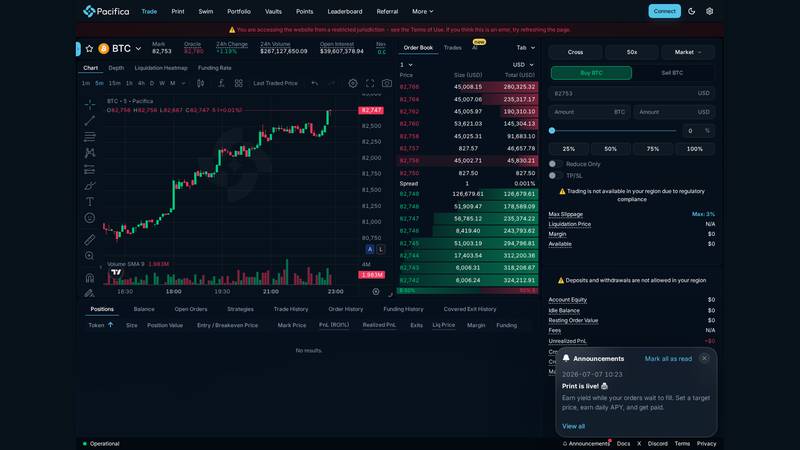Select the 1m timeframe

pos(86,83)
